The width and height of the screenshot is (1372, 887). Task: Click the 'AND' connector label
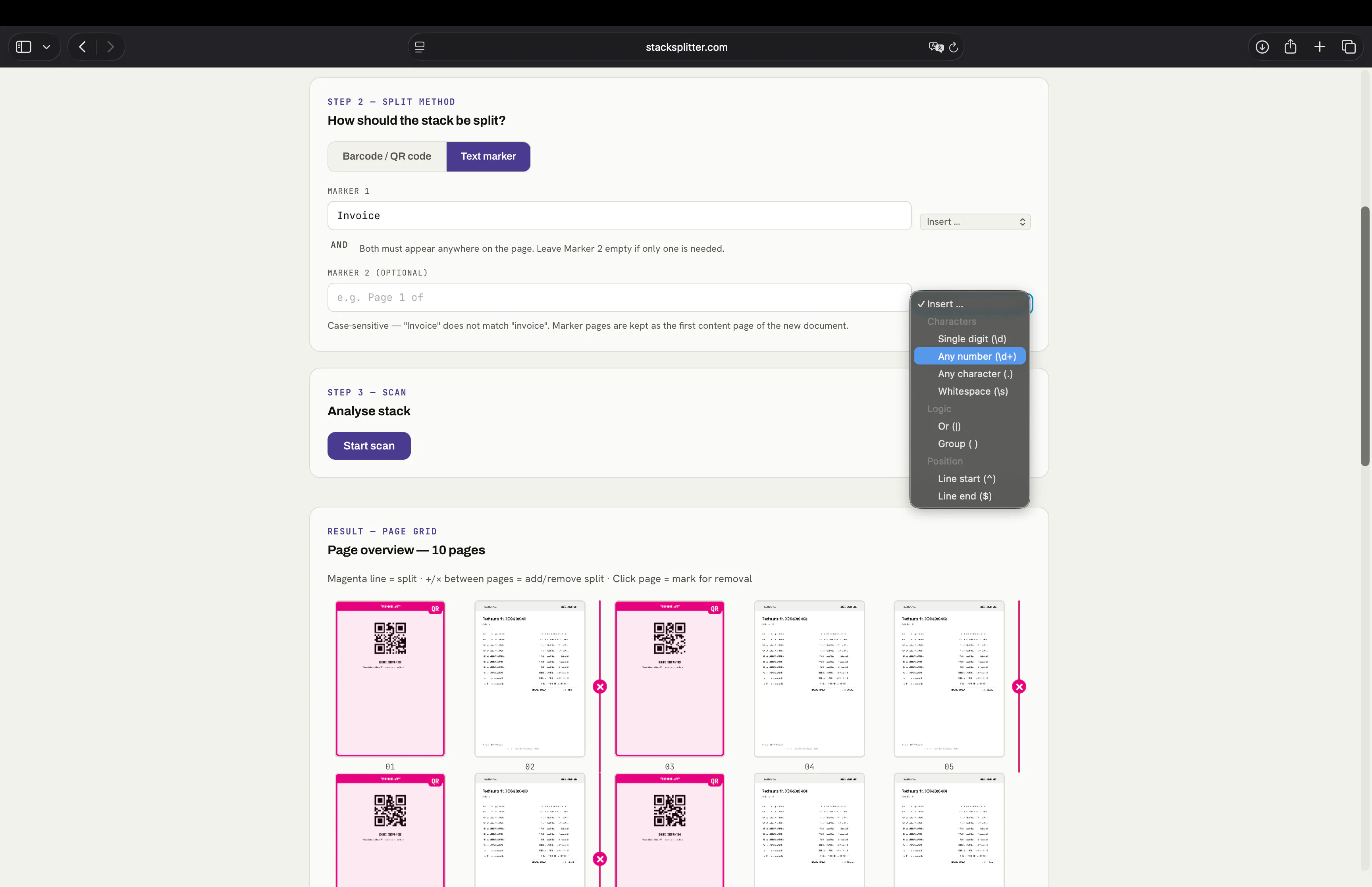point(339,245)
